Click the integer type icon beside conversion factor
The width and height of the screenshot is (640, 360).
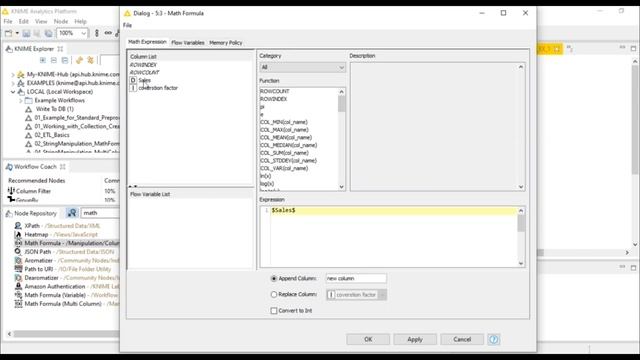point(133,88)
